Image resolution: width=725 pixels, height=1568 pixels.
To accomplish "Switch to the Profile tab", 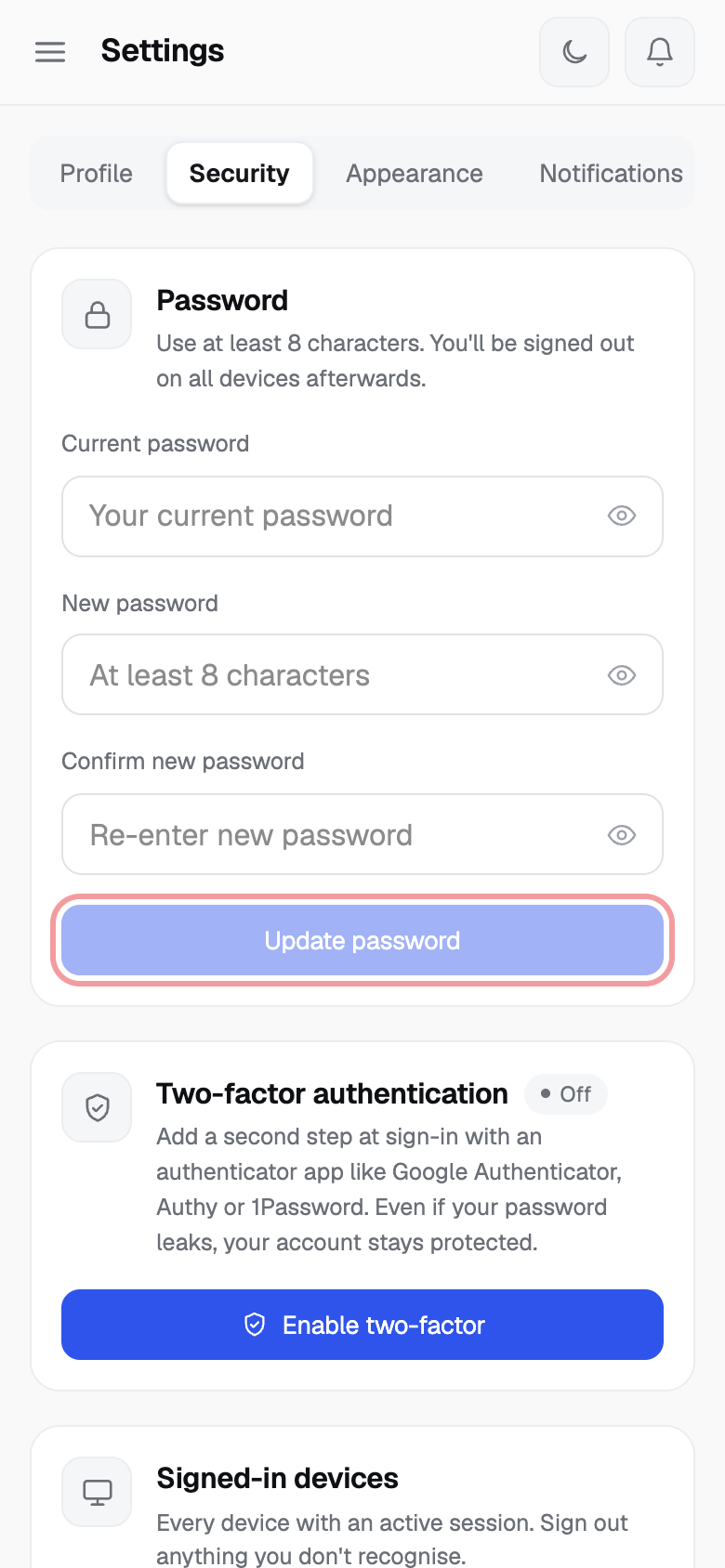I will click(x=97, y=174).
